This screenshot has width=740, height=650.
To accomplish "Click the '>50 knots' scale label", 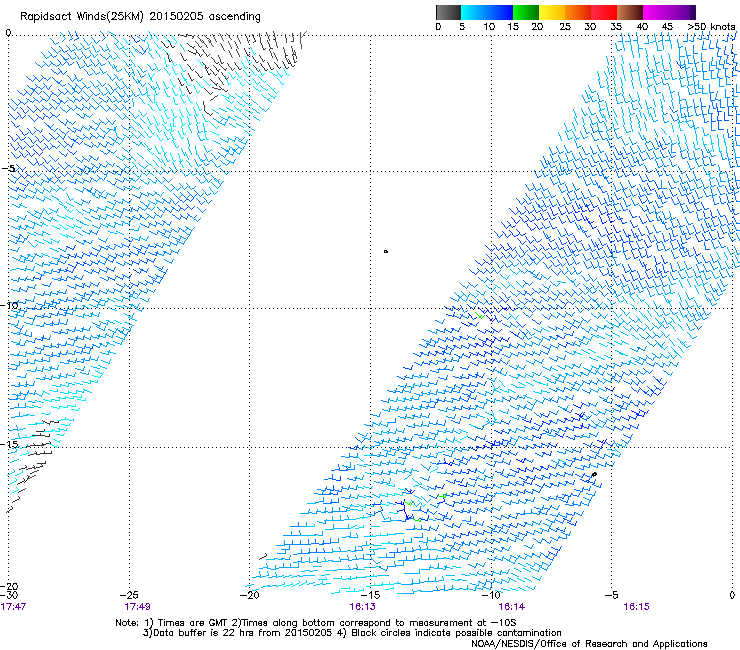I will [711, 27].
